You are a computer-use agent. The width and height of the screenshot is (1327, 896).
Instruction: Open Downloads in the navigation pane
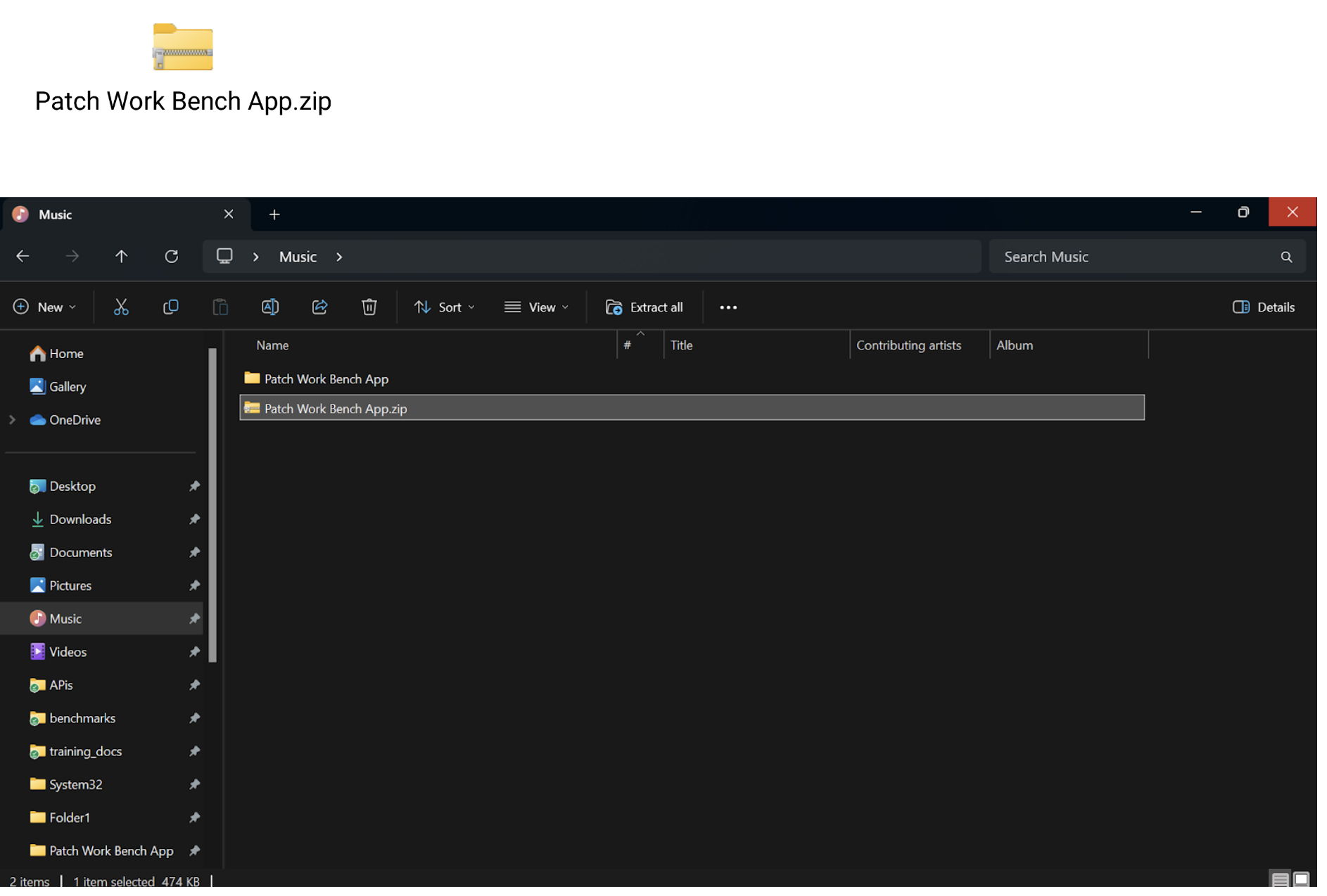(x=80, y=519)
